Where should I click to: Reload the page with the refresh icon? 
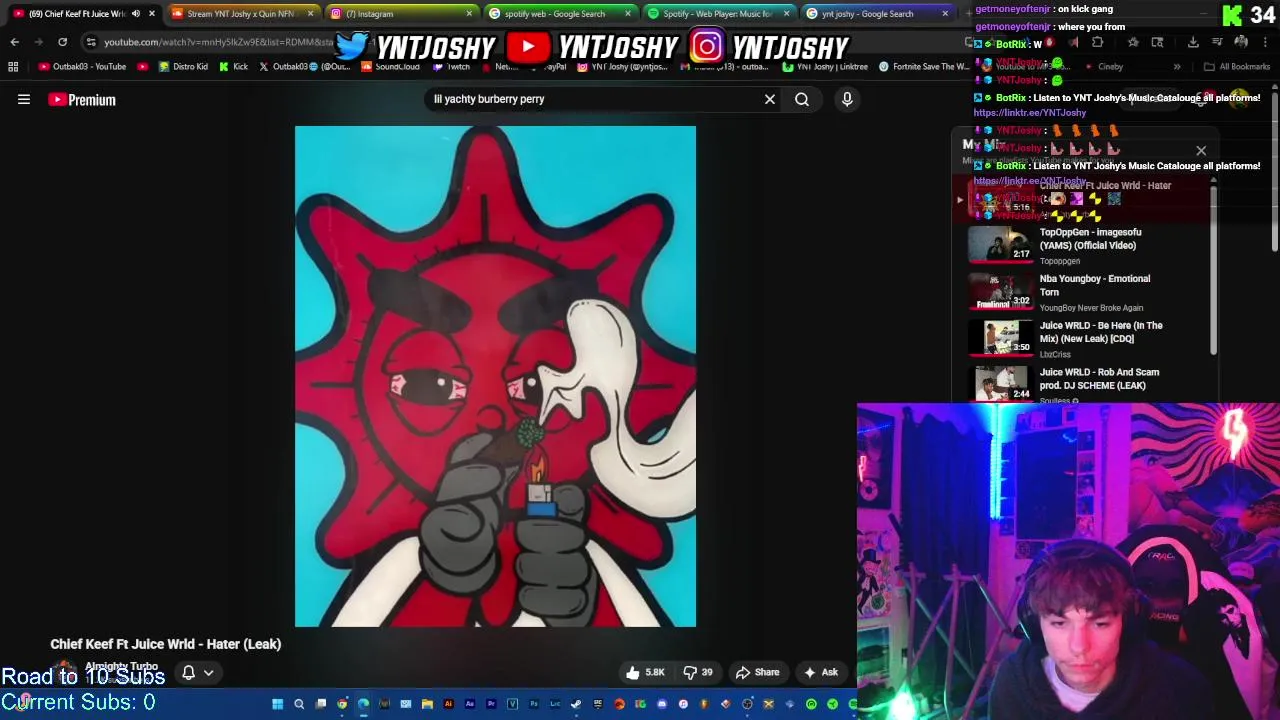(x=62, y=42)
